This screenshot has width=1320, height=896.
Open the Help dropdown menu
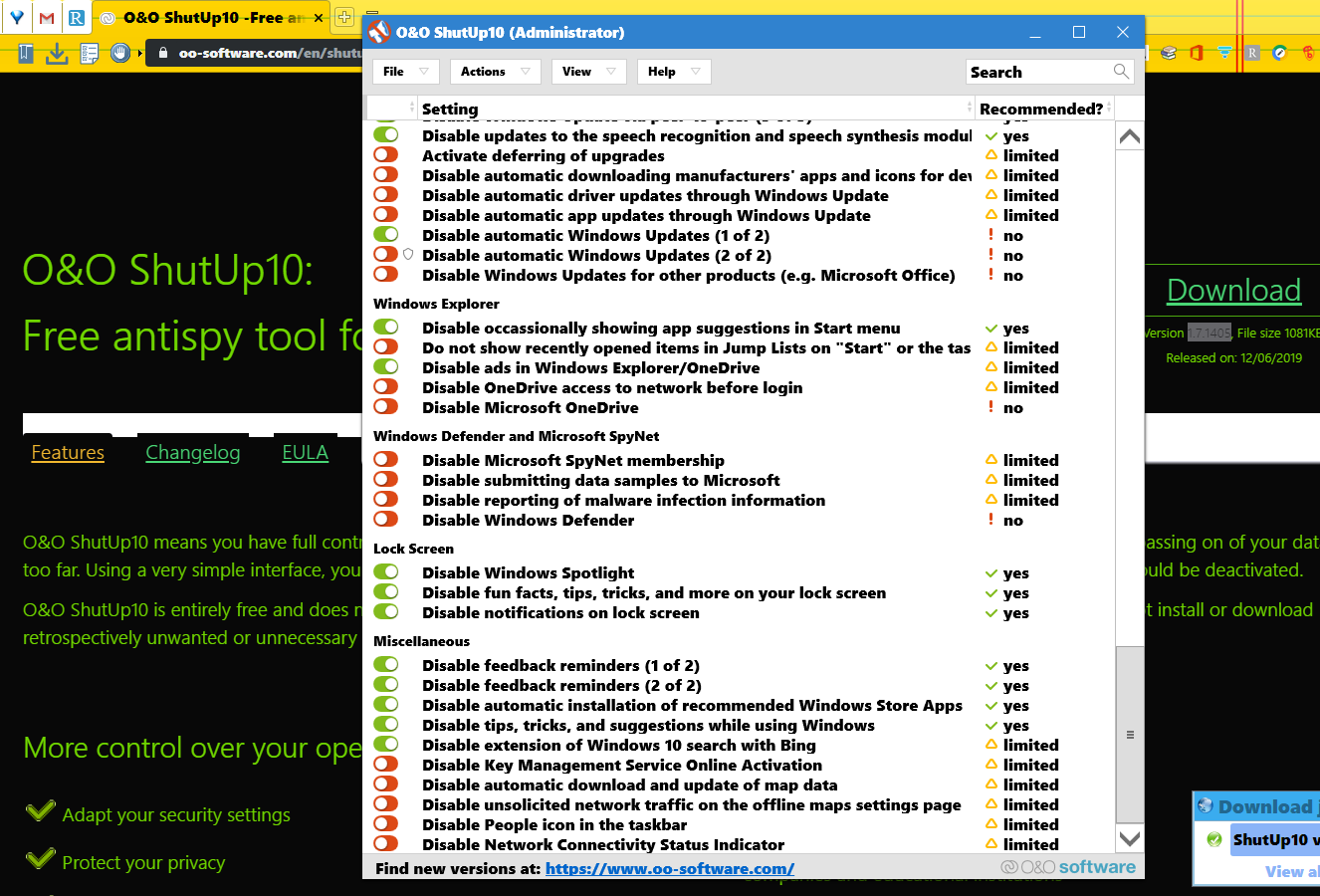tap(674, 72)
